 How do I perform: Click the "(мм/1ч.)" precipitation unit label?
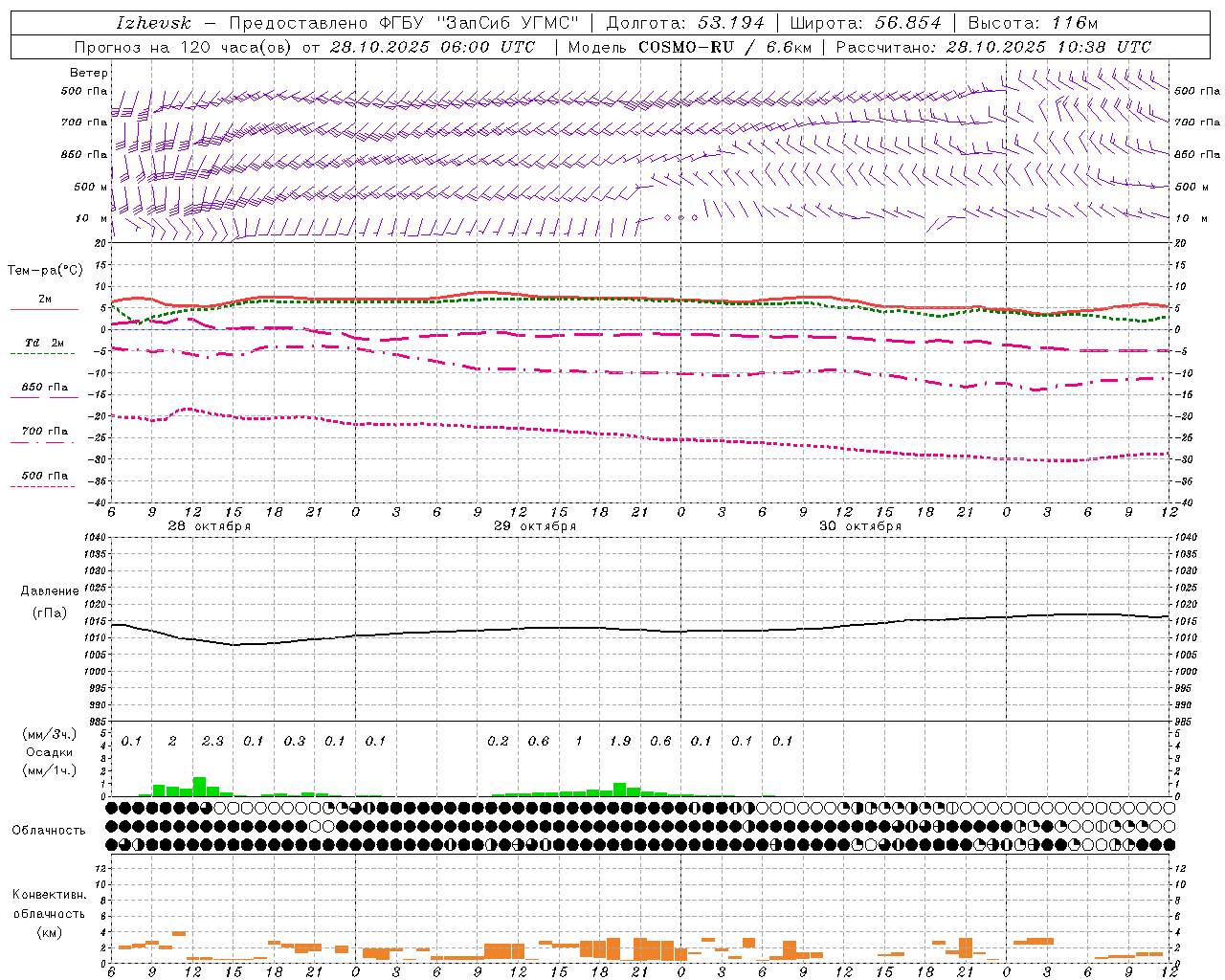click(49, 770)
